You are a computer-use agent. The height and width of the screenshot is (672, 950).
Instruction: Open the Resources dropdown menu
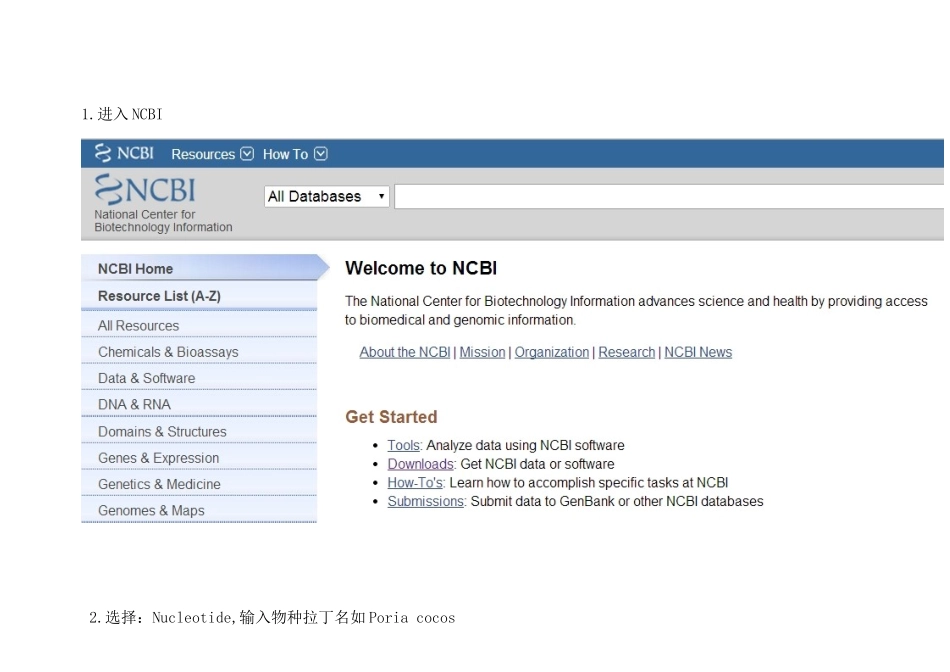point(212,154)
